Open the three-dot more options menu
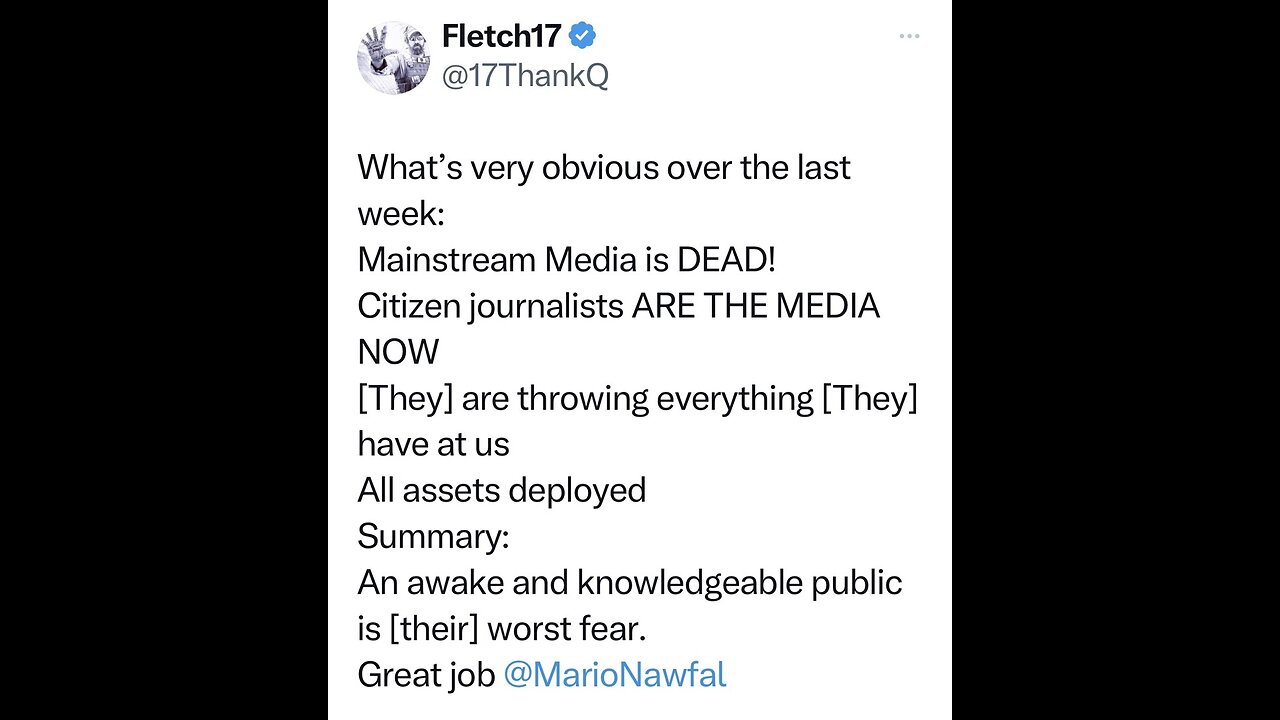1280x720 pixels. [x=908, y=36]
